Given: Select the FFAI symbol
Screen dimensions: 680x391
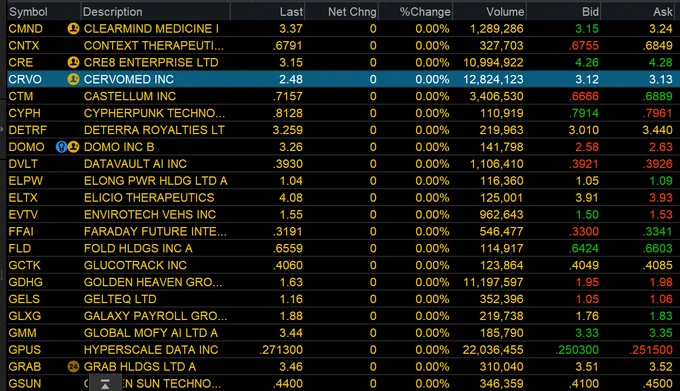Looking at the screenshot, I should click(21, 231).
